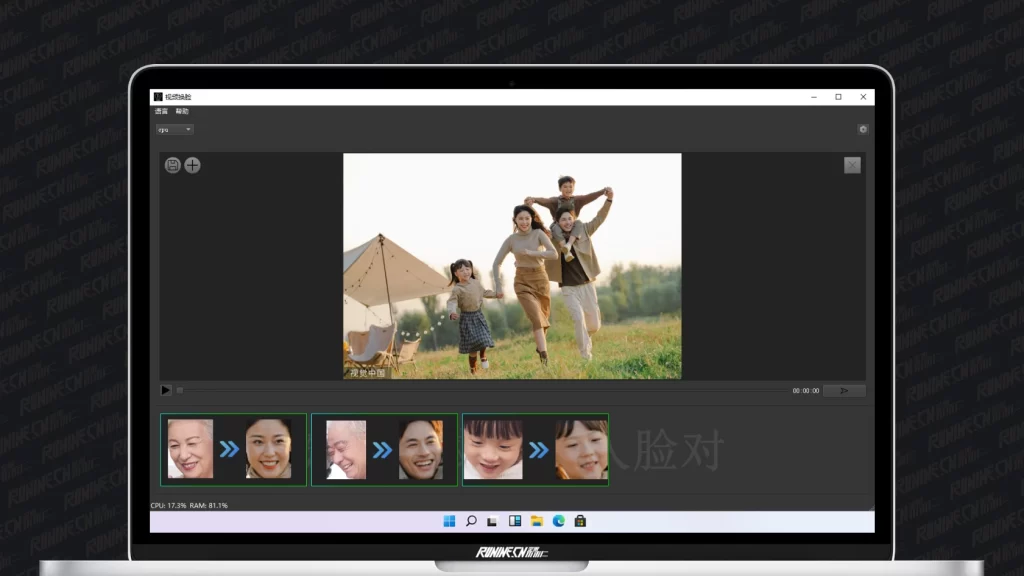Click the video seek bar track
This screenshot has width=1024, height=576.
(480, 390)
